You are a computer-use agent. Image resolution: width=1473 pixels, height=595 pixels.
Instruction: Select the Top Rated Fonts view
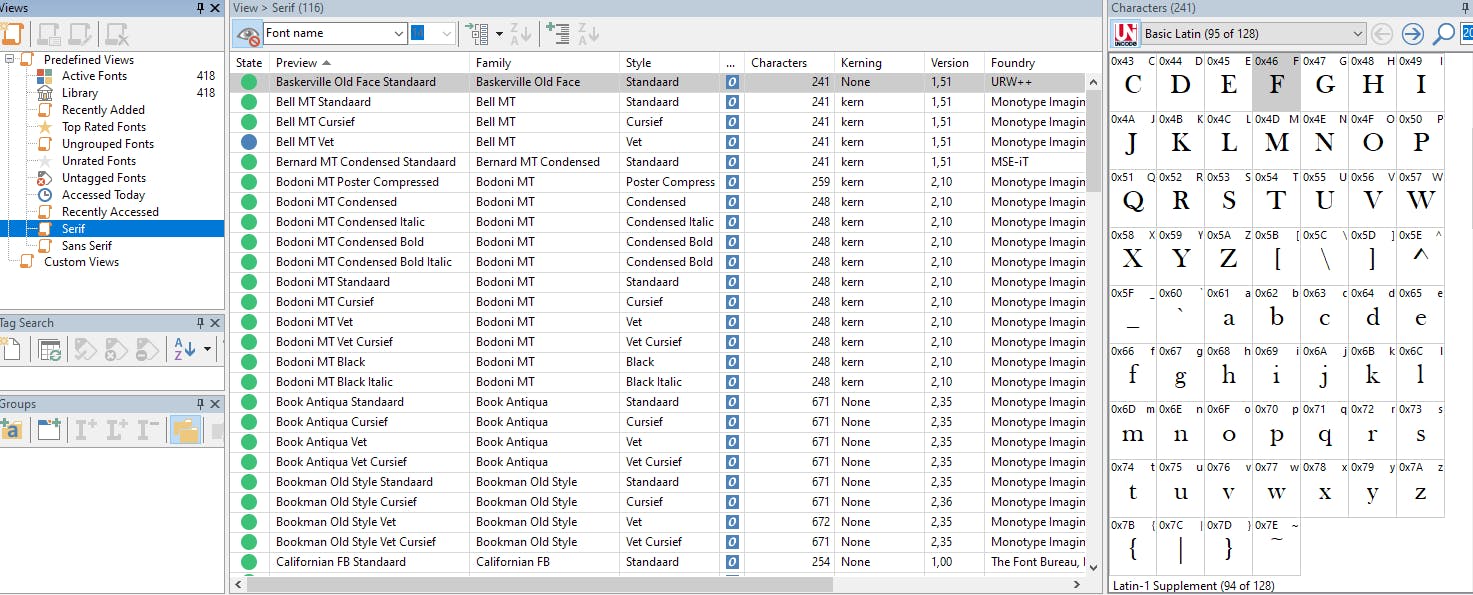click(103, 127)
